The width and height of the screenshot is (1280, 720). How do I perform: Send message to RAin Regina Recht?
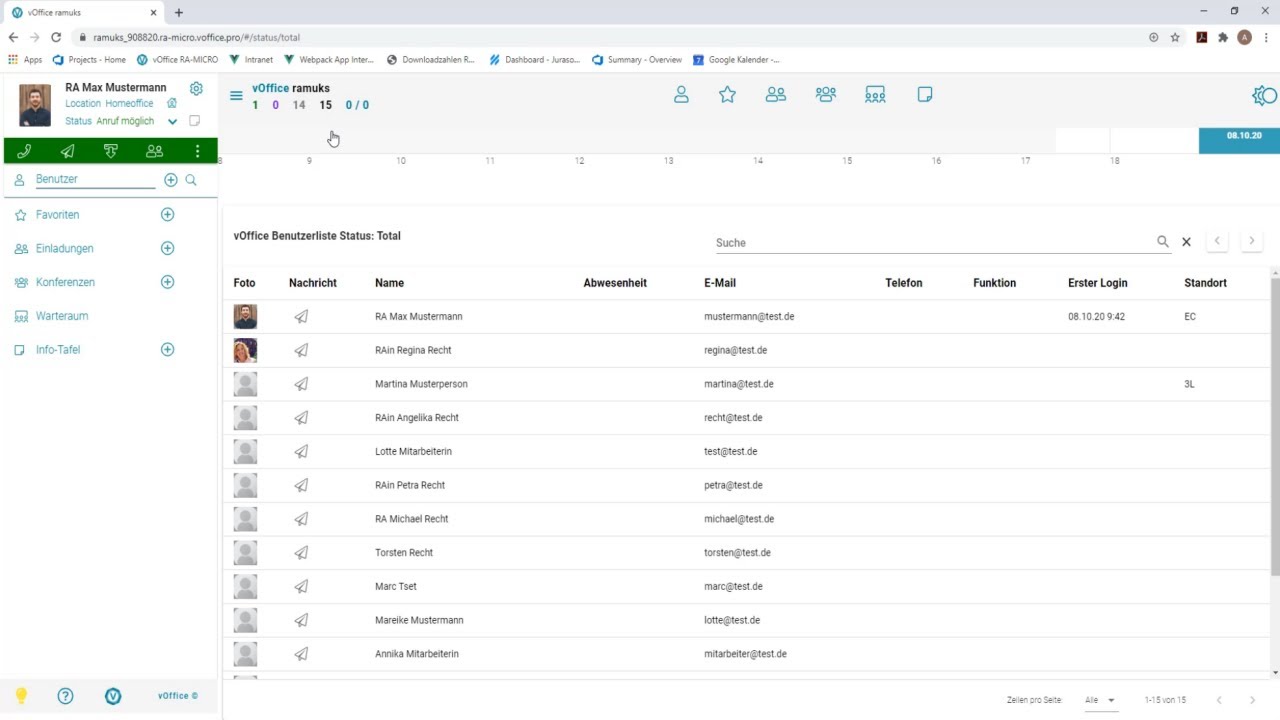(x=301, y=350)
